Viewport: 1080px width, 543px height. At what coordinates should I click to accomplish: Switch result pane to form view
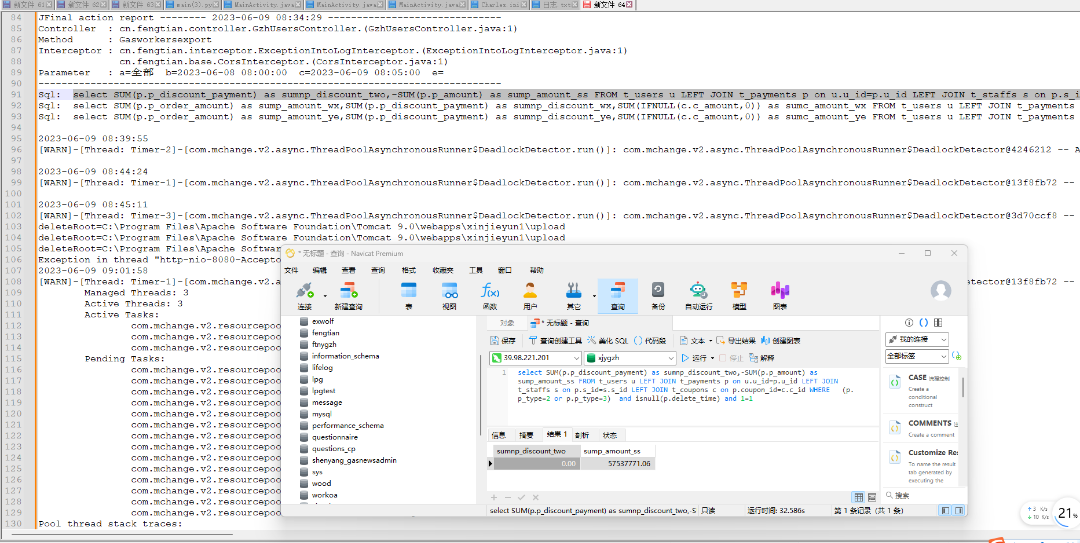tap(871, 497)
